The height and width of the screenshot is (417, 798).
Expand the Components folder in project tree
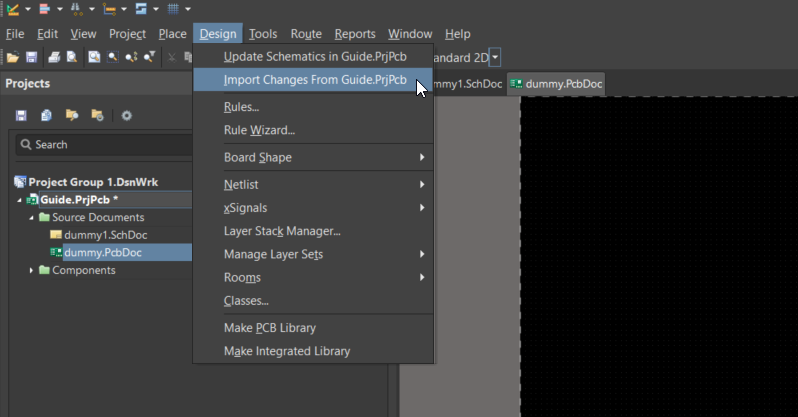tap(31, 270)
